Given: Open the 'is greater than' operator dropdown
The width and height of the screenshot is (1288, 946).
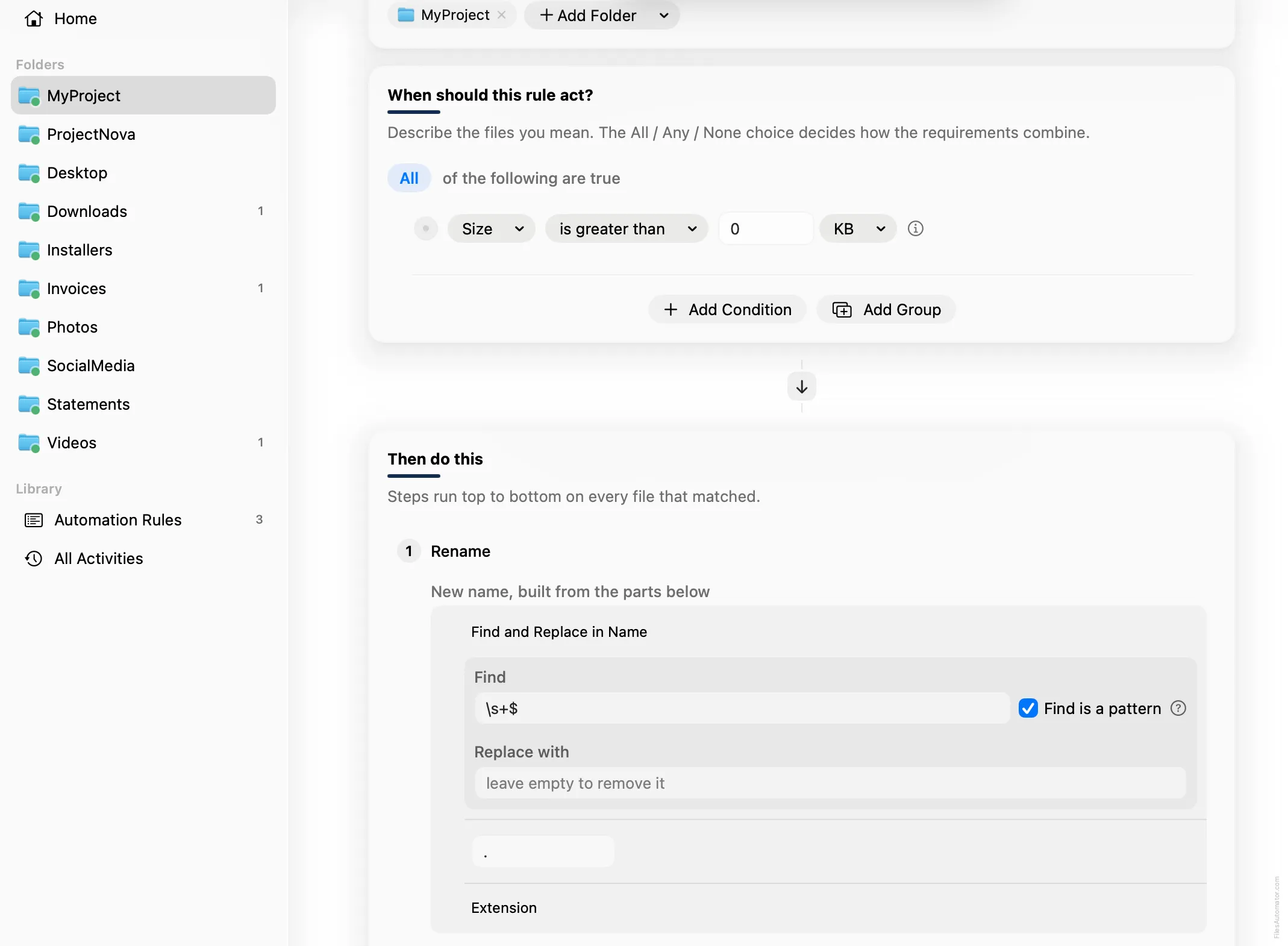Looking at the screenshot, I should [x=627, y=229].
